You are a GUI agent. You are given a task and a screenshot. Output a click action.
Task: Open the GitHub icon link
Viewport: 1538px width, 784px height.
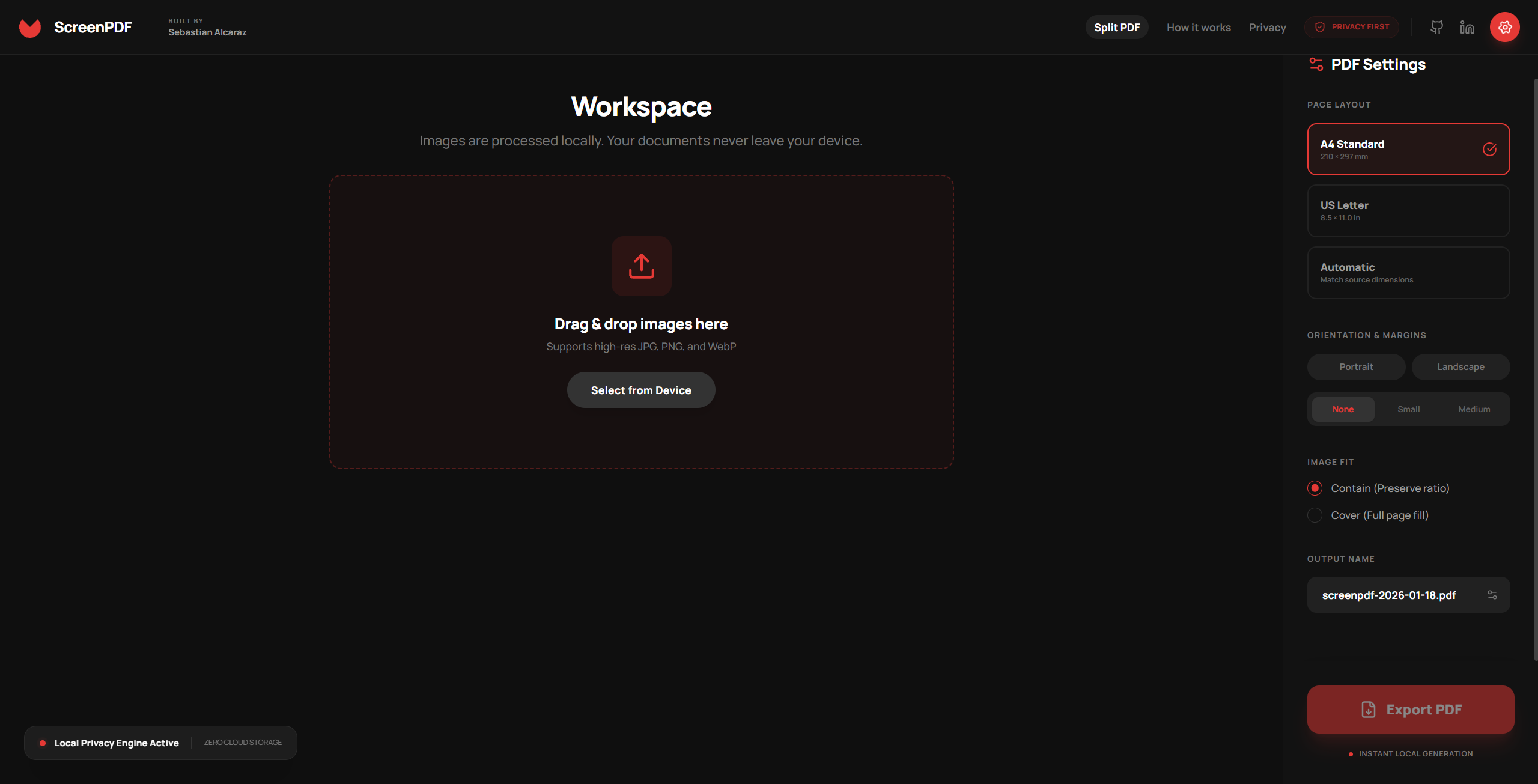(x=1436, y=28)
